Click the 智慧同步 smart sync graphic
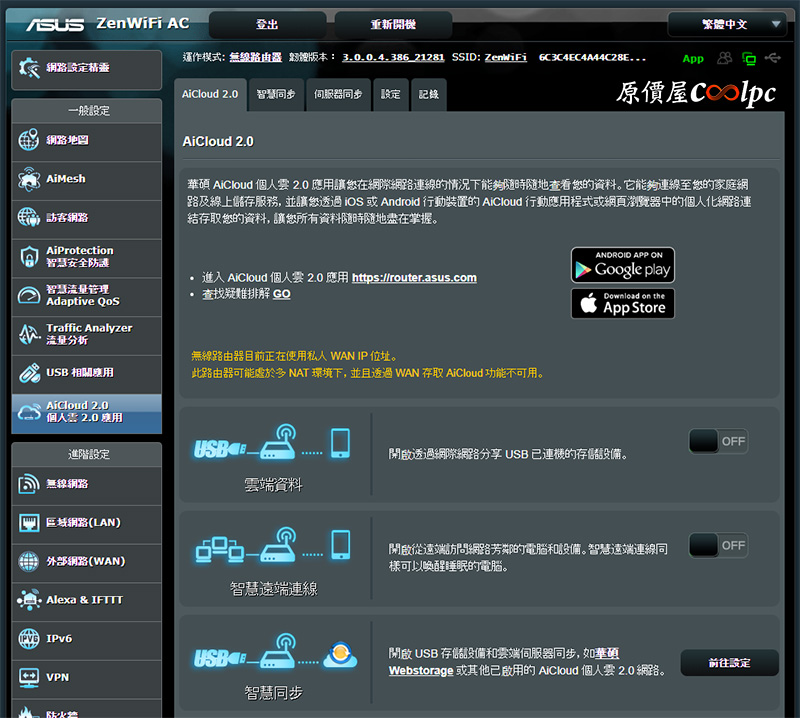 [276, 651]
